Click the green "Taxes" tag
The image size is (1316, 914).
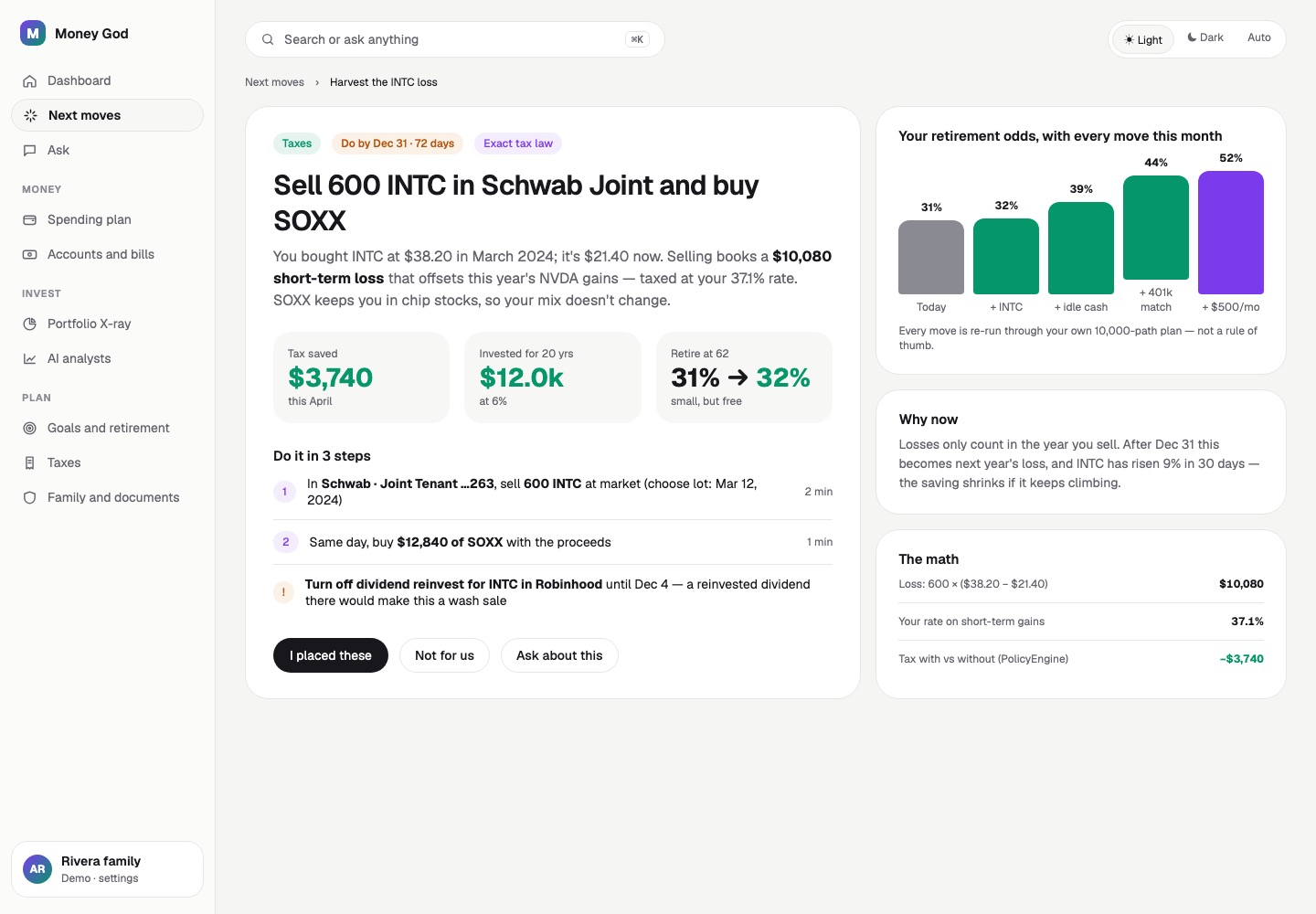[x=297, y=143]
